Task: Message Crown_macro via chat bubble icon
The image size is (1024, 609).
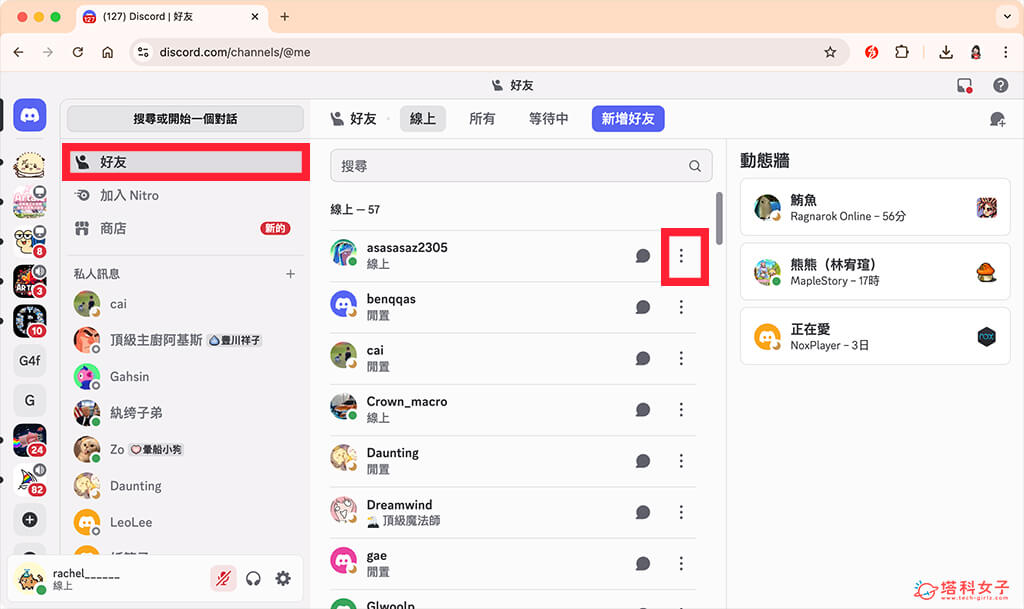Action: (643, 409)
